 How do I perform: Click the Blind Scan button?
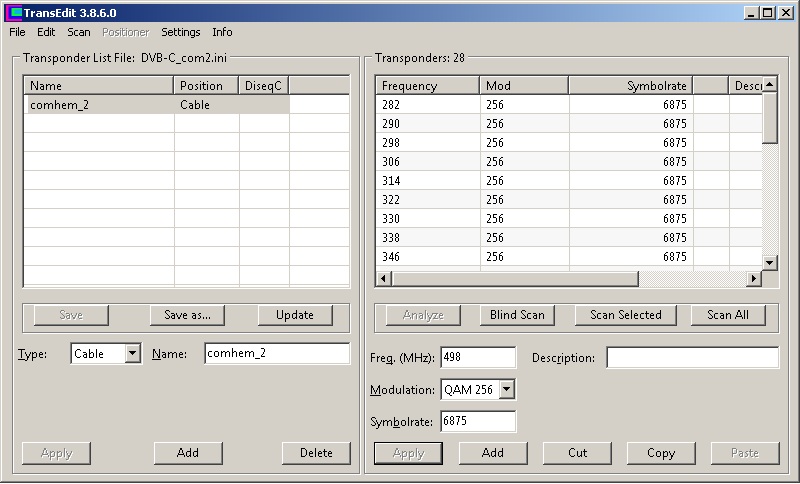click(x=517, y=315)
